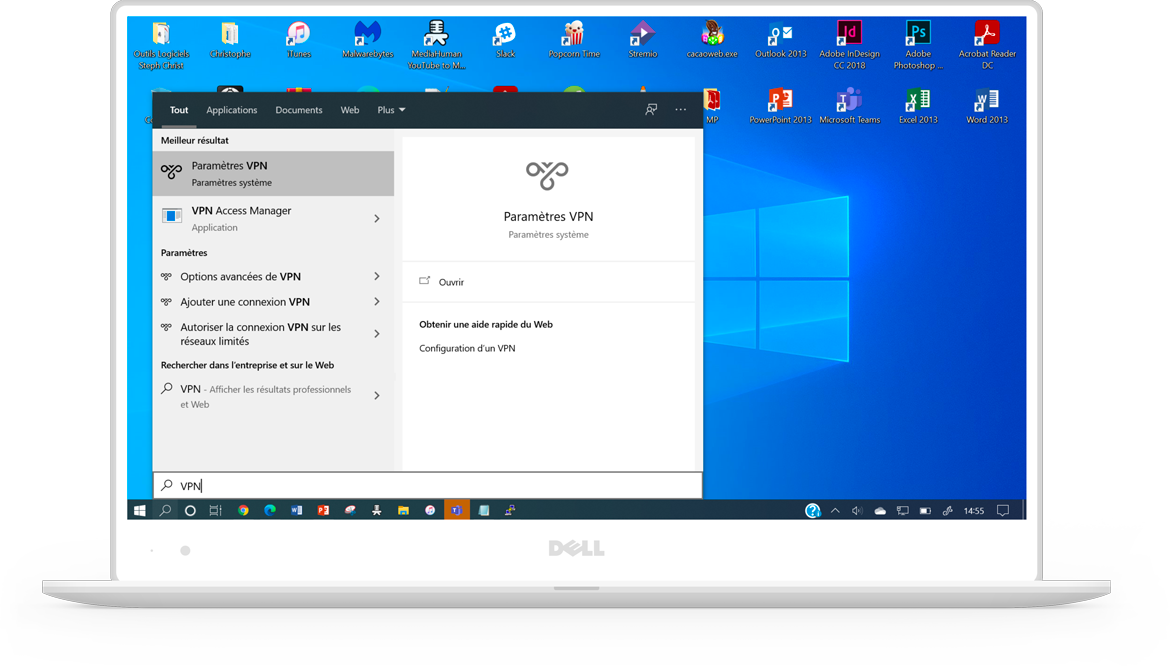Open Adobe Photoshop desktop icon
The width and height of the screenshot is (1170, 666).
pyautogui.click(x=917, y=38)
